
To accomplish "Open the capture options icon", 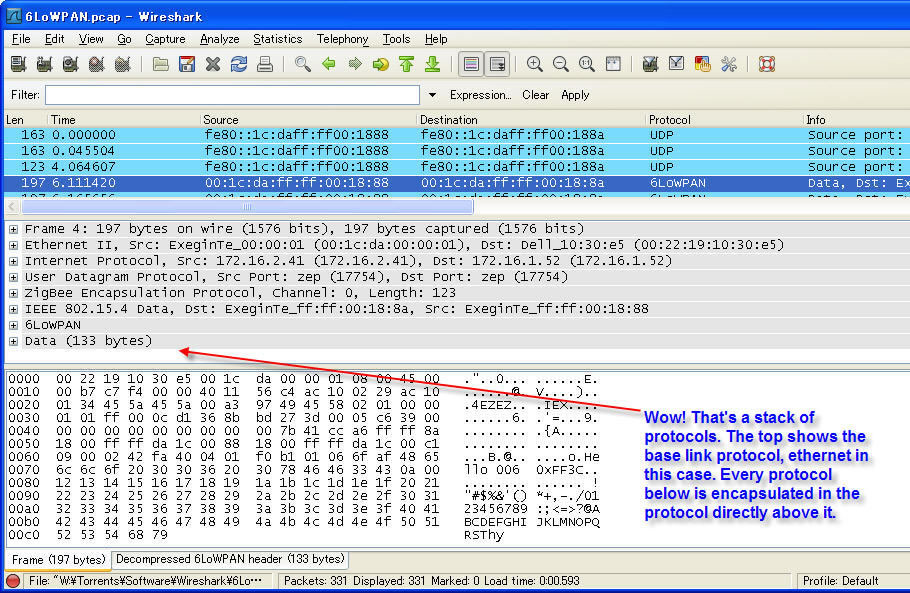I will pyautogui.click(x=45, y=64).
